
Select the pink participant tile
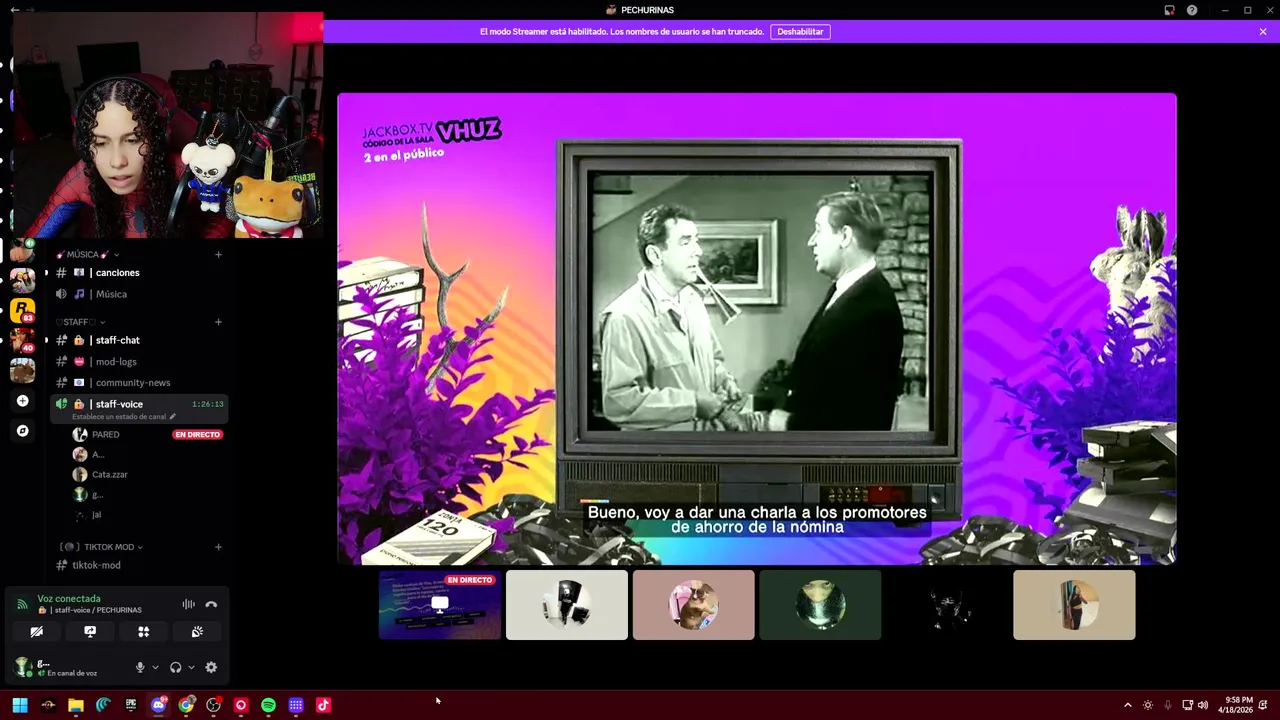[694, 605]
